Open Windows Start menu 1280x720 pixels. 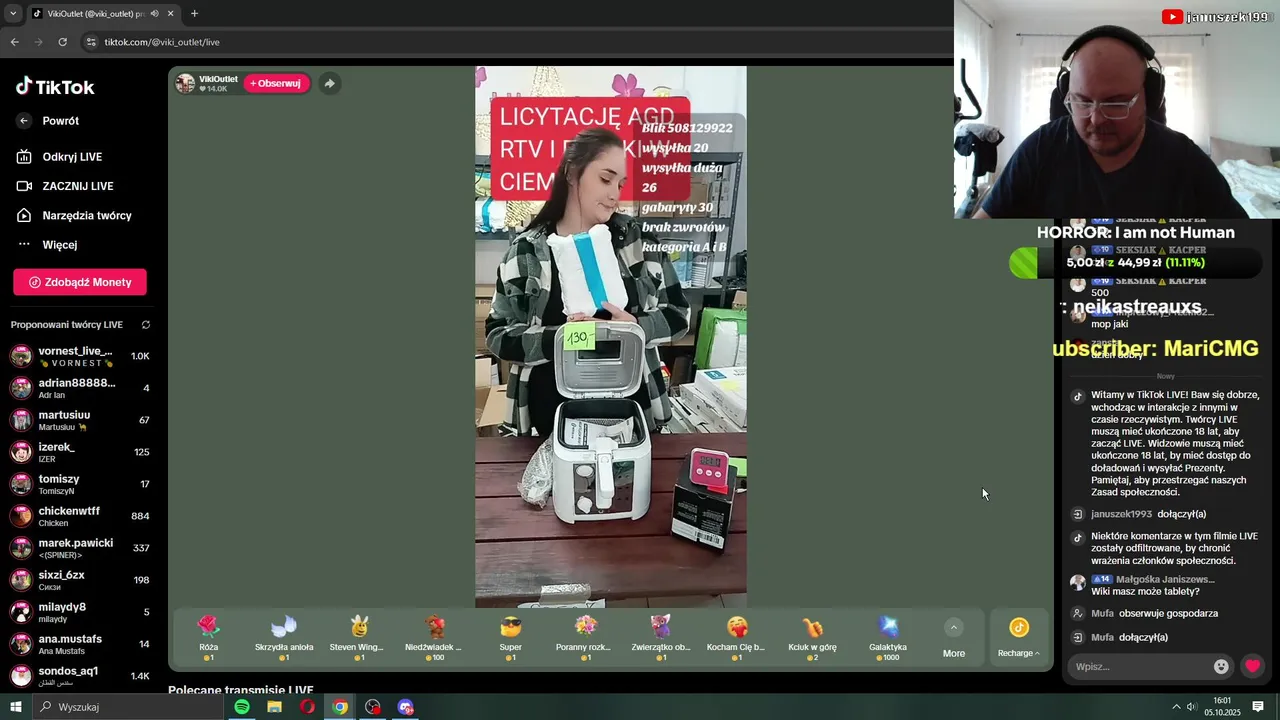click(x=16, y=707)
